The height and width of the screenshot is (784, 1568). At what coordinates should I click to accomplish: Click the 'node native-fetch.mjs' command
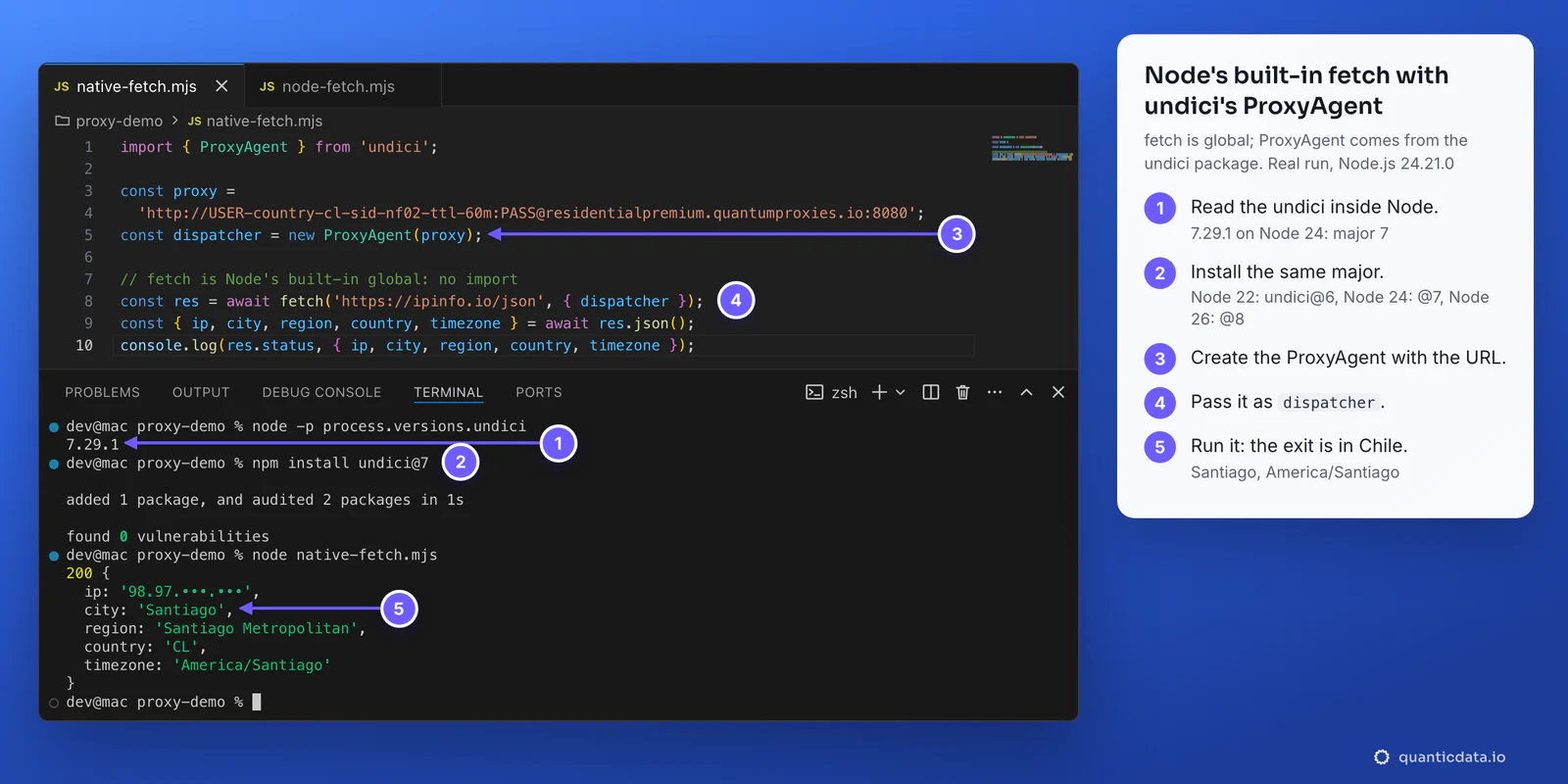coord(345,555)
